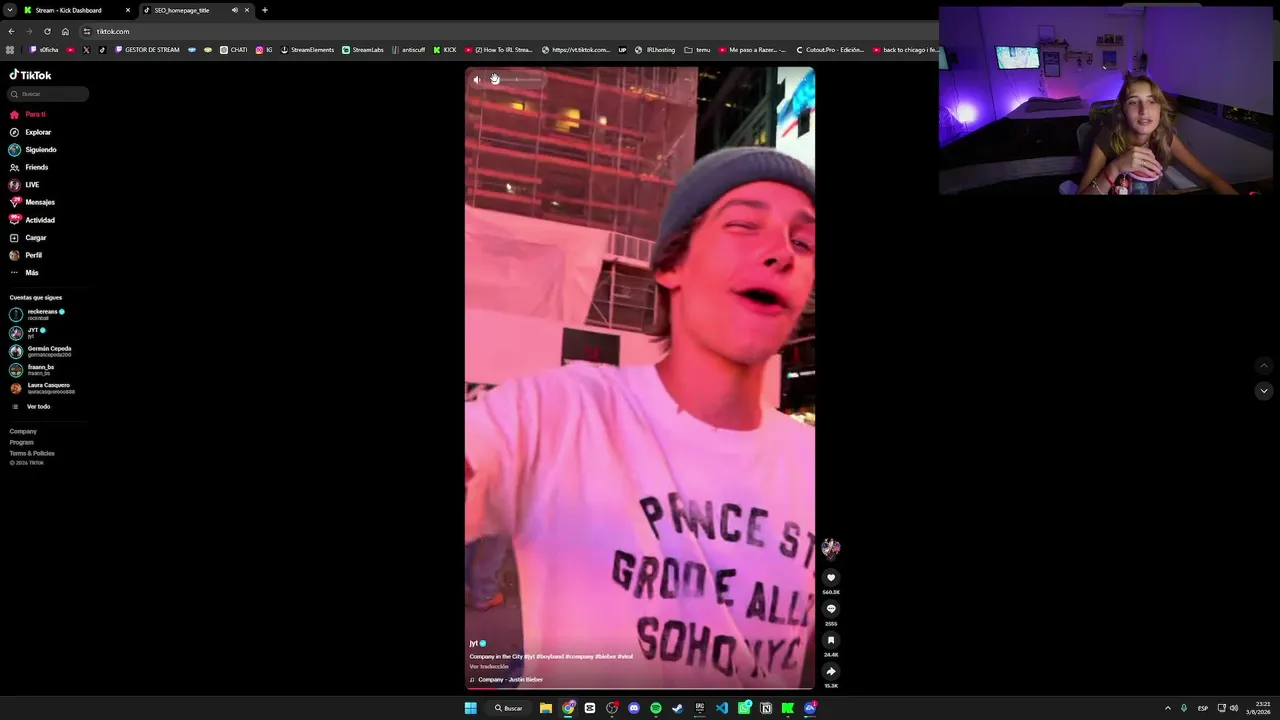The height and width of the screenshot is (720, 1280).
Task: Open File Explorer from the taskbar
Action: 546,708
